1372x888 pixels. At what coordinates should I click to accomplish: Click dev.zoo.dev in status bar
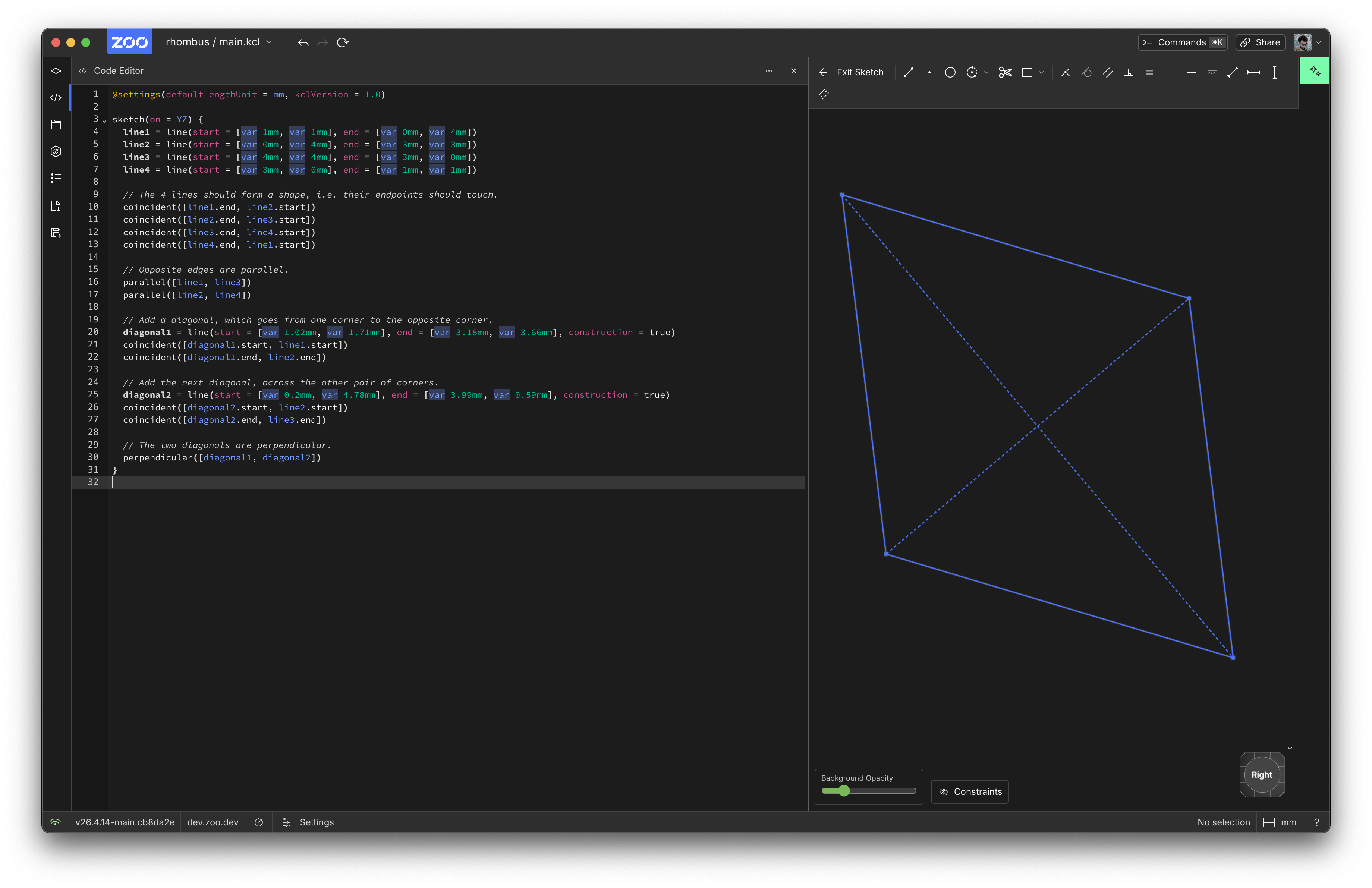click(x=213, y=822)
